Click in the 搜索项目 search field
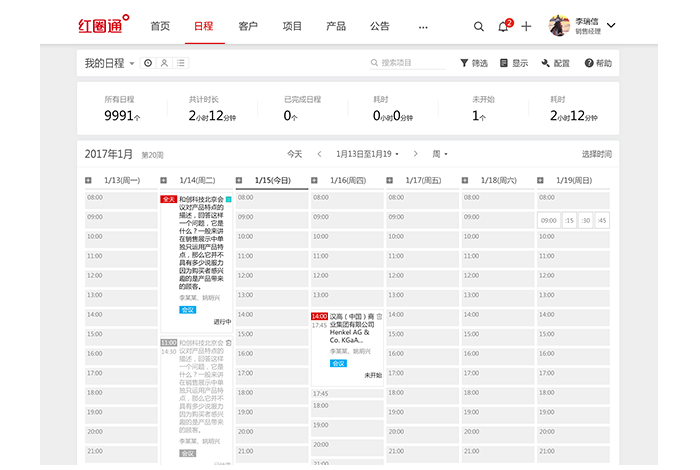 coord(410,63)
